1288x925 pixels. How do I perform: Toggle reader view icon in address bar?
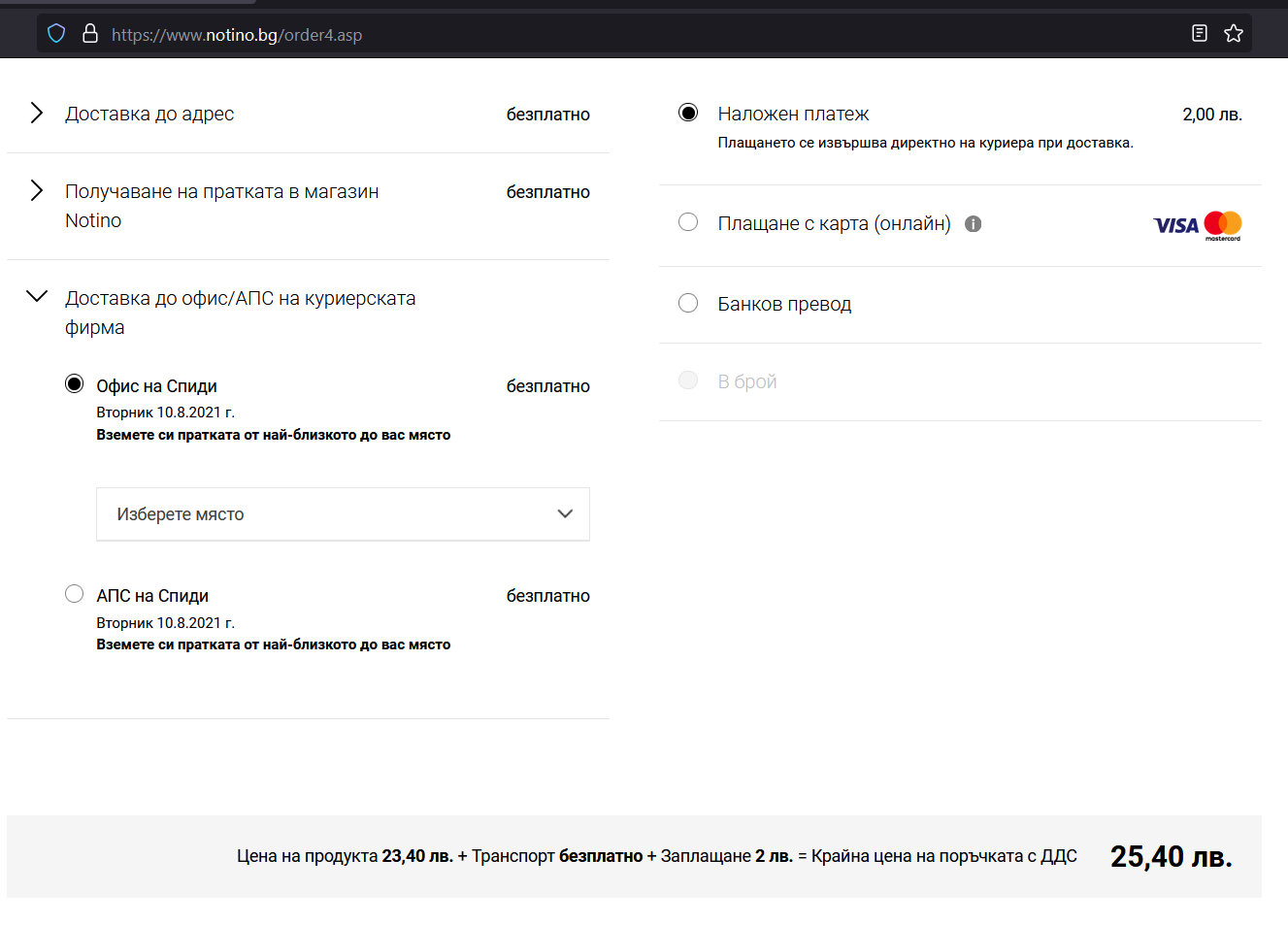(x=1200, y=34)
